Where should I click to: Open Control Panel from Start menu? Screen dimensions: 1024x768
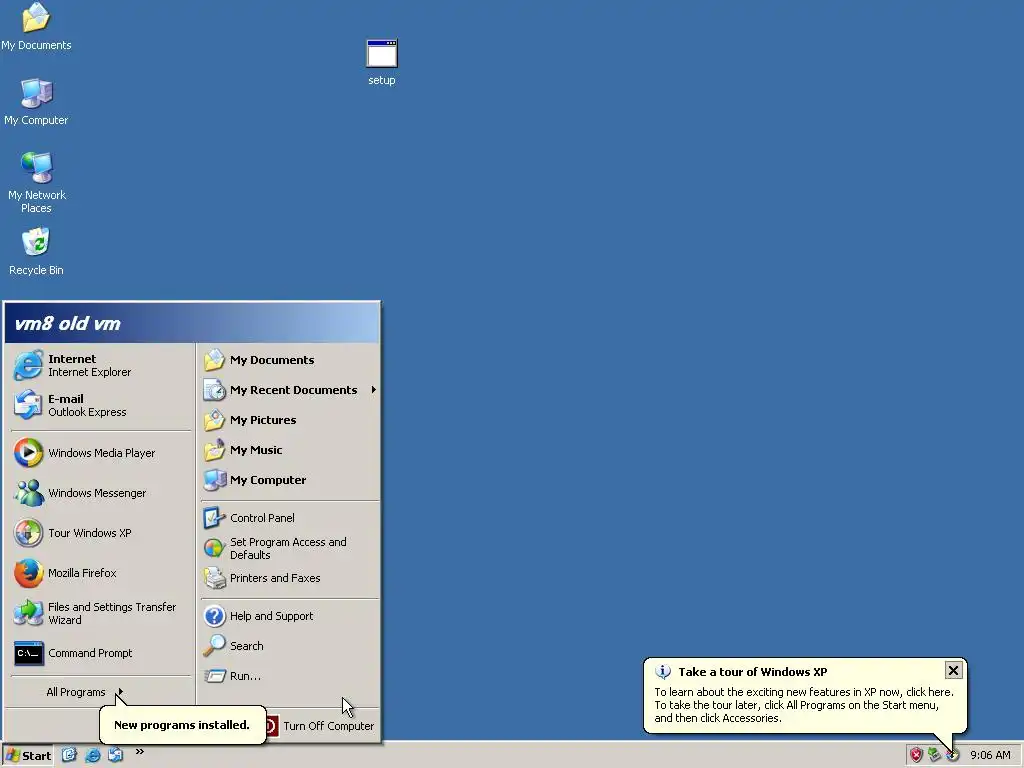(289, 518)
